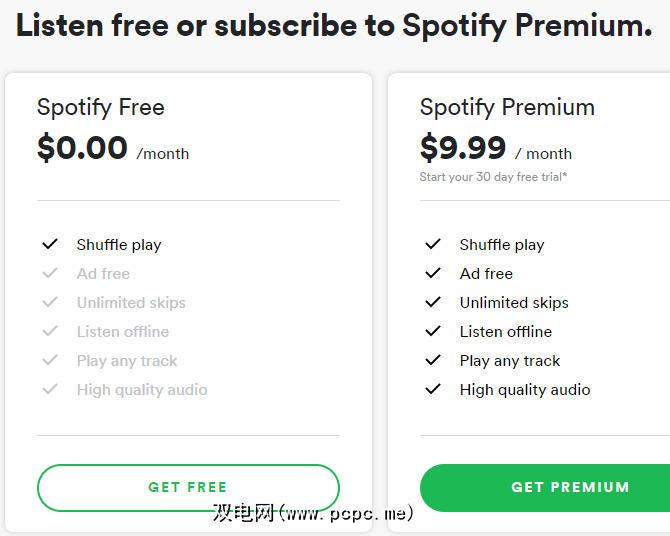This screenshot has height=536, width=670.
Task: Click the Shuffle play checkmark in Spotify Premium
Action: coord(433,244)
